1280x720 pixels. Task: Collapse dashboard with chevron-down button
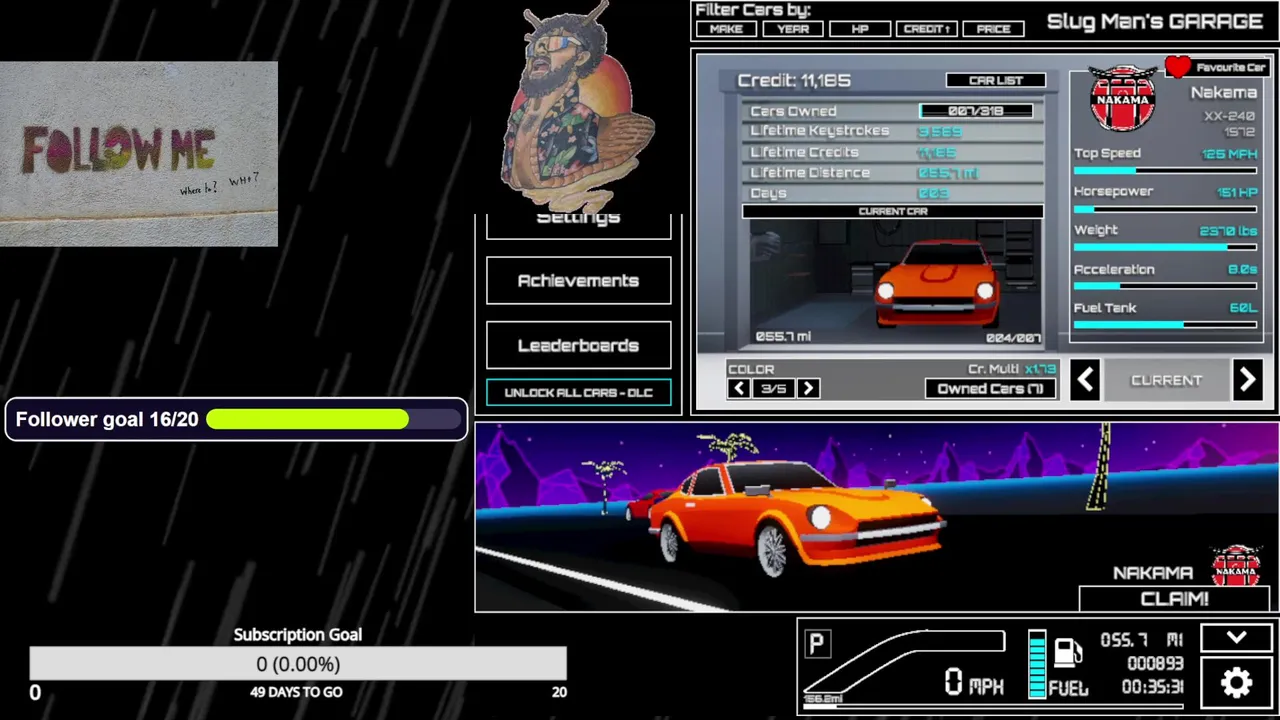point(1237,638)
